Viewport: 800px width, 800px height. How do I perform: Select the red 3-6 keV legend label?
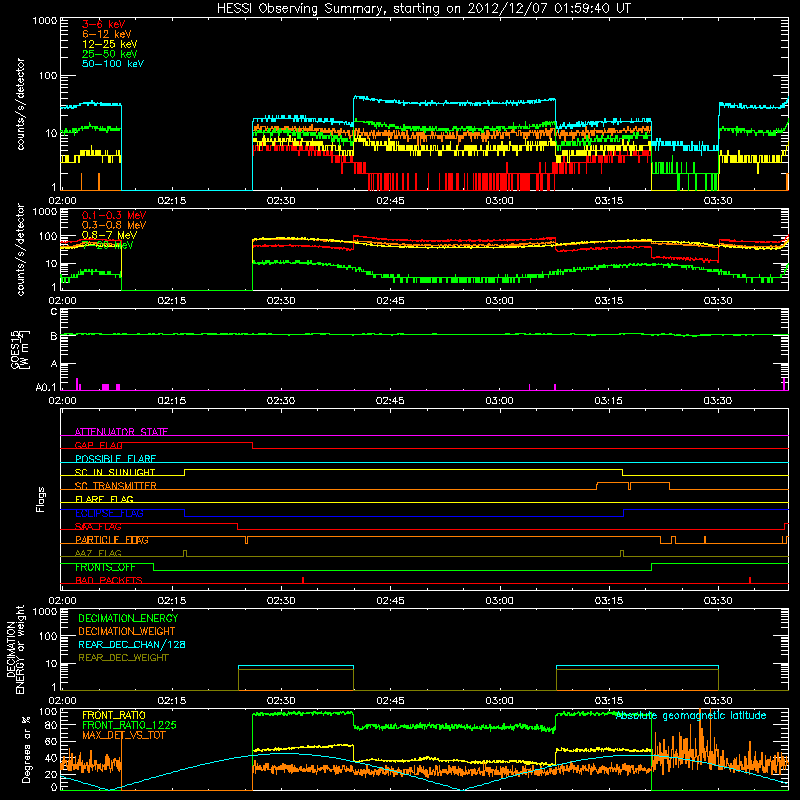(103, 24)
